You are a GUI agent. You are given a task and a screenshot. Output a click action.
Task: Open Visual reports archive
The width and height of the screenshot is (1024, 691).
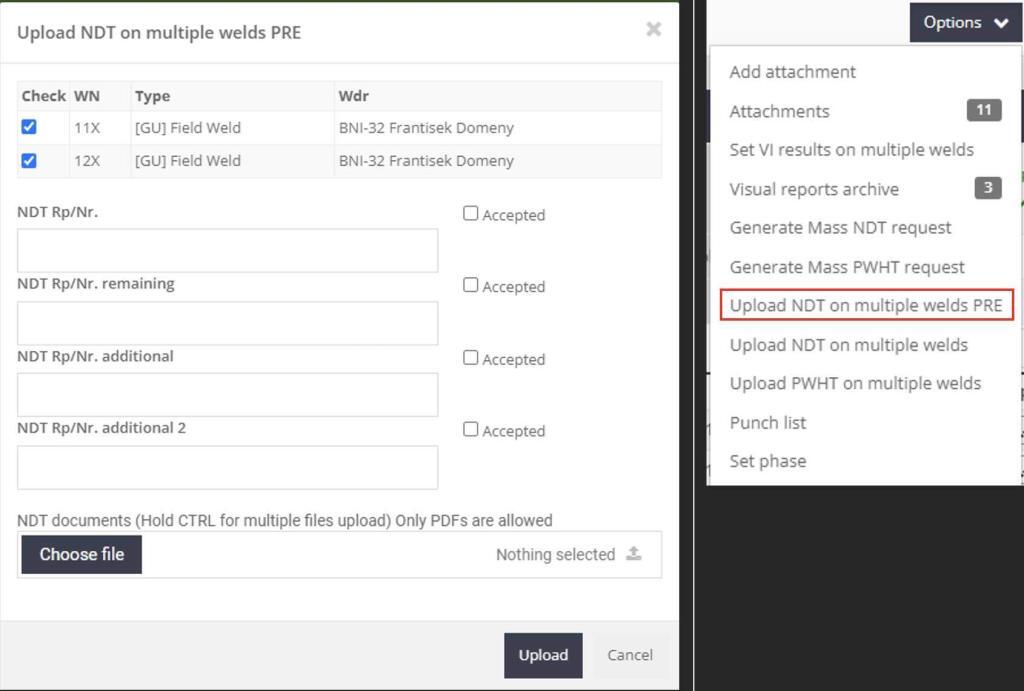click(x=814, y=189)
